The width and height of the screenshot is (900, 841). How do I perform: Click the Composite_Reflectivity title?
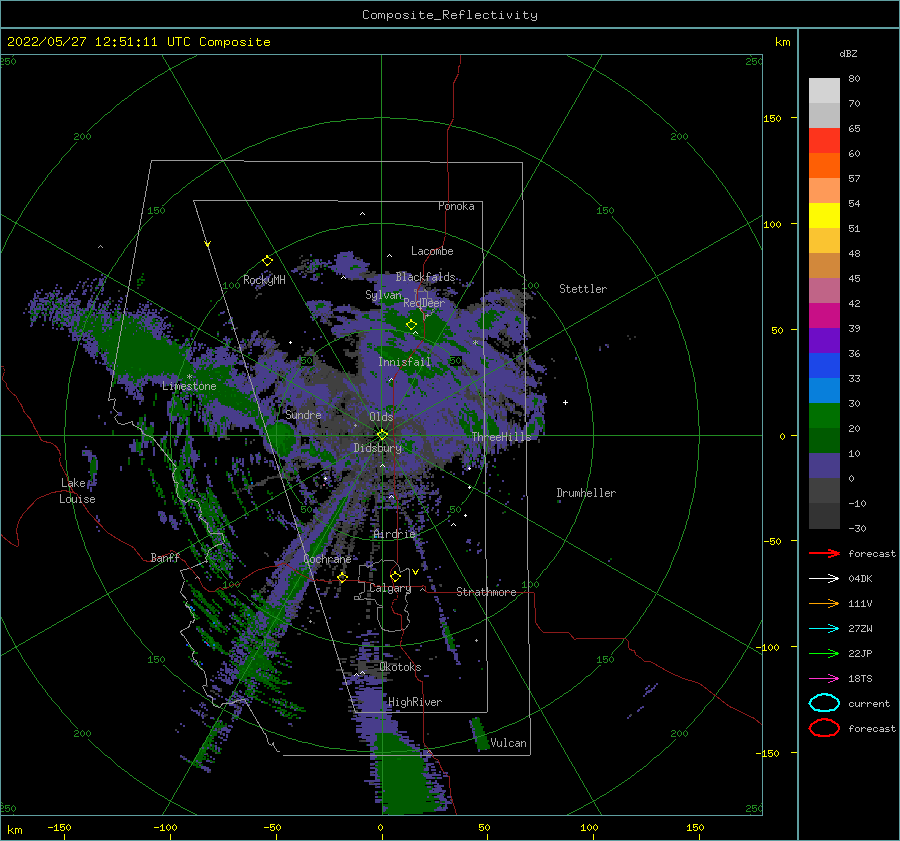(x=450, y=15)
